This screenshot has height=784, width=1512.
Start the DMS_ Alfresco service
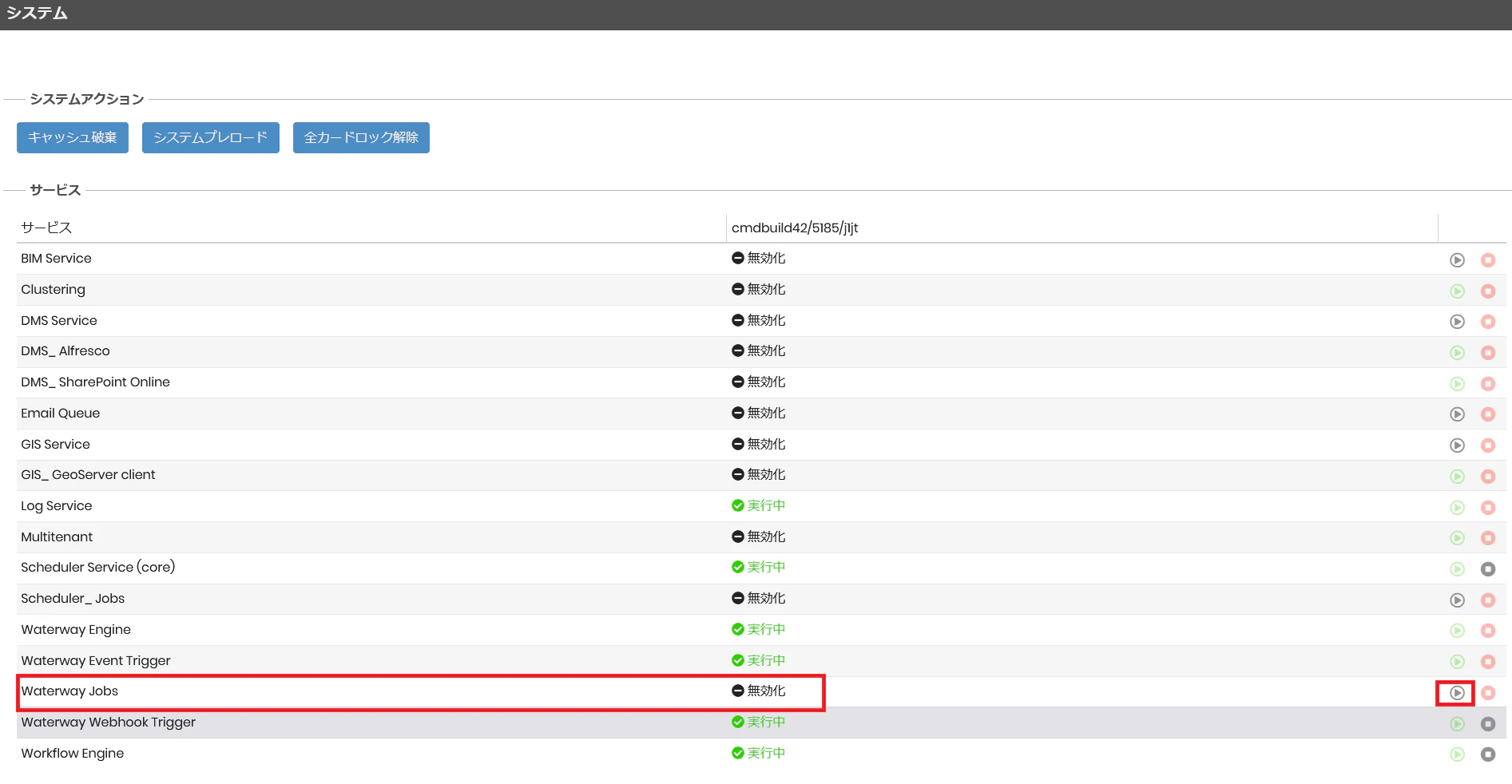(x=1457, y=352)
